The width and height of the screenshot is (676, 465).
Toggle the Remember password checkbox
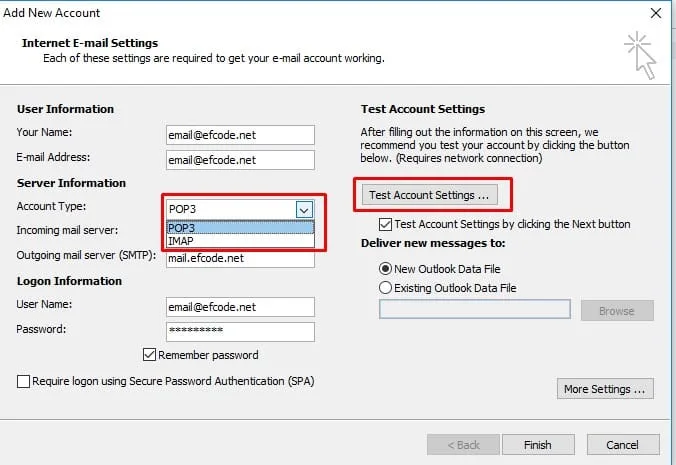click(x=150, y=355)
